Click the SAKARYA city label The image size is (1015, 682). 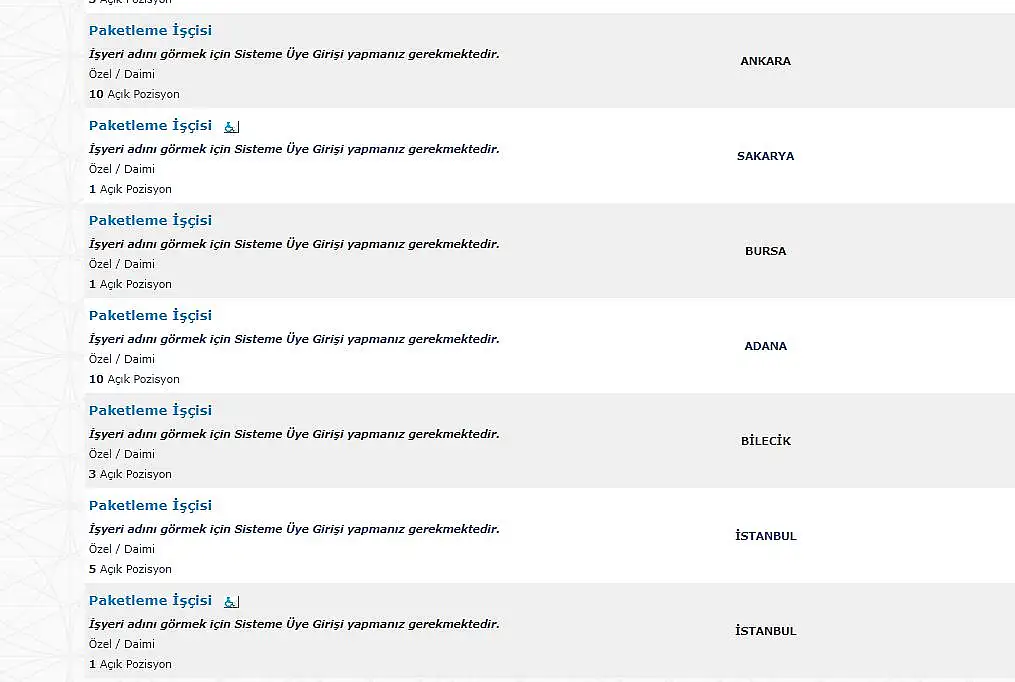766,156
